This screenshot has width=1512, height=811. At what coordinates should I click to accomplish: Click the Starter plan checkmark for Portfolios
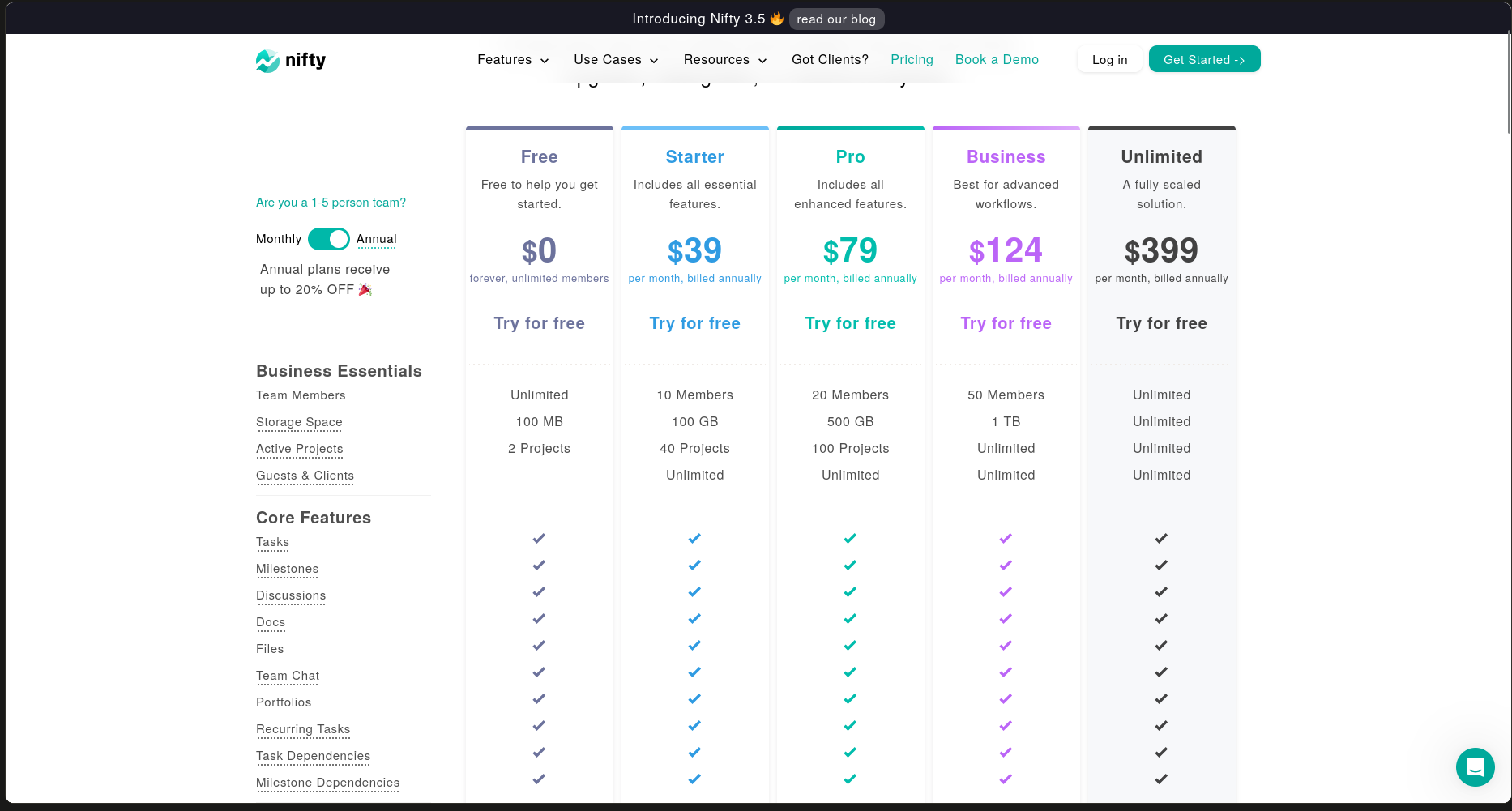click(694, 698)
